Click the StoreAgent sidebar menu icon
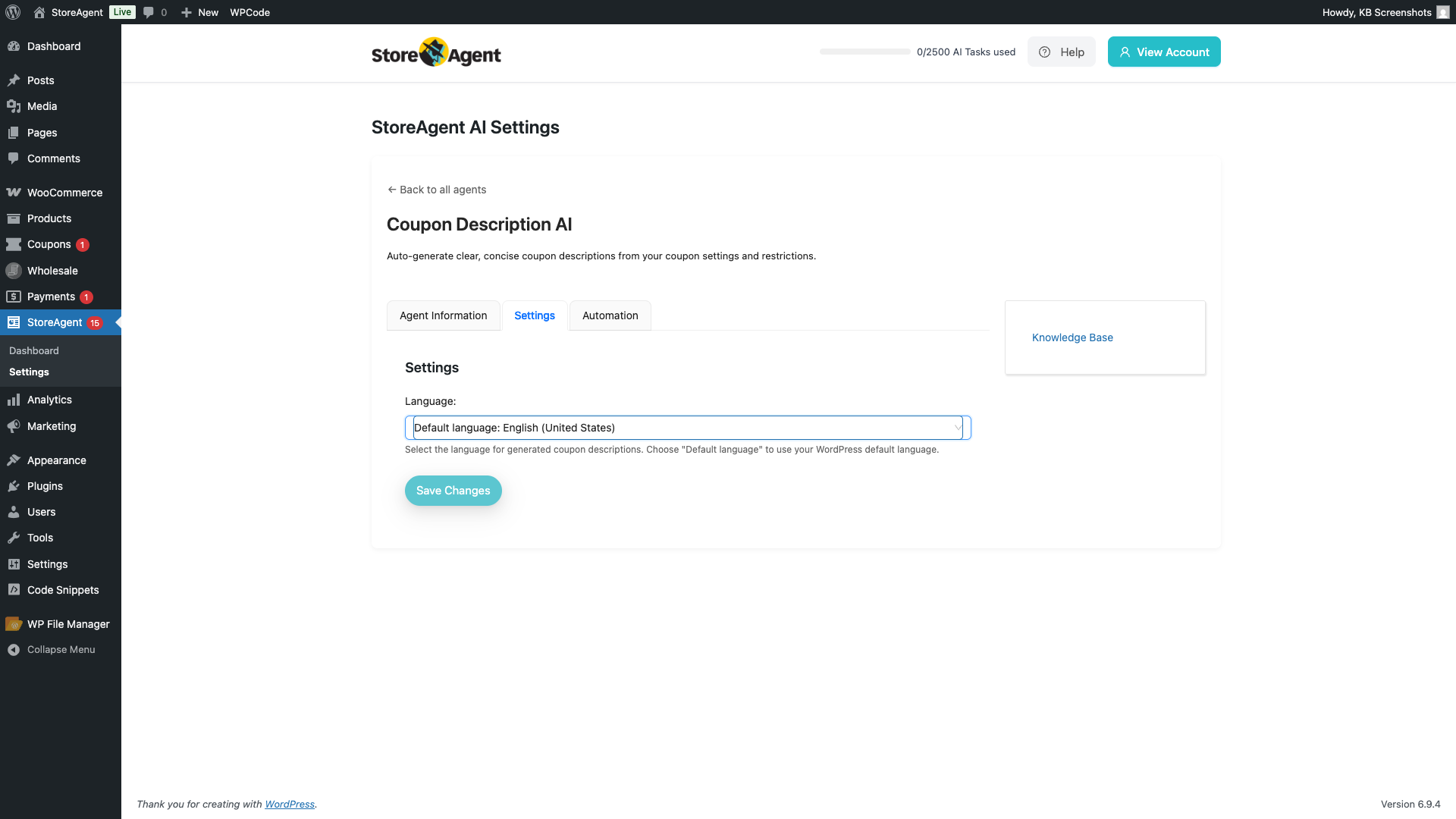 14,322
